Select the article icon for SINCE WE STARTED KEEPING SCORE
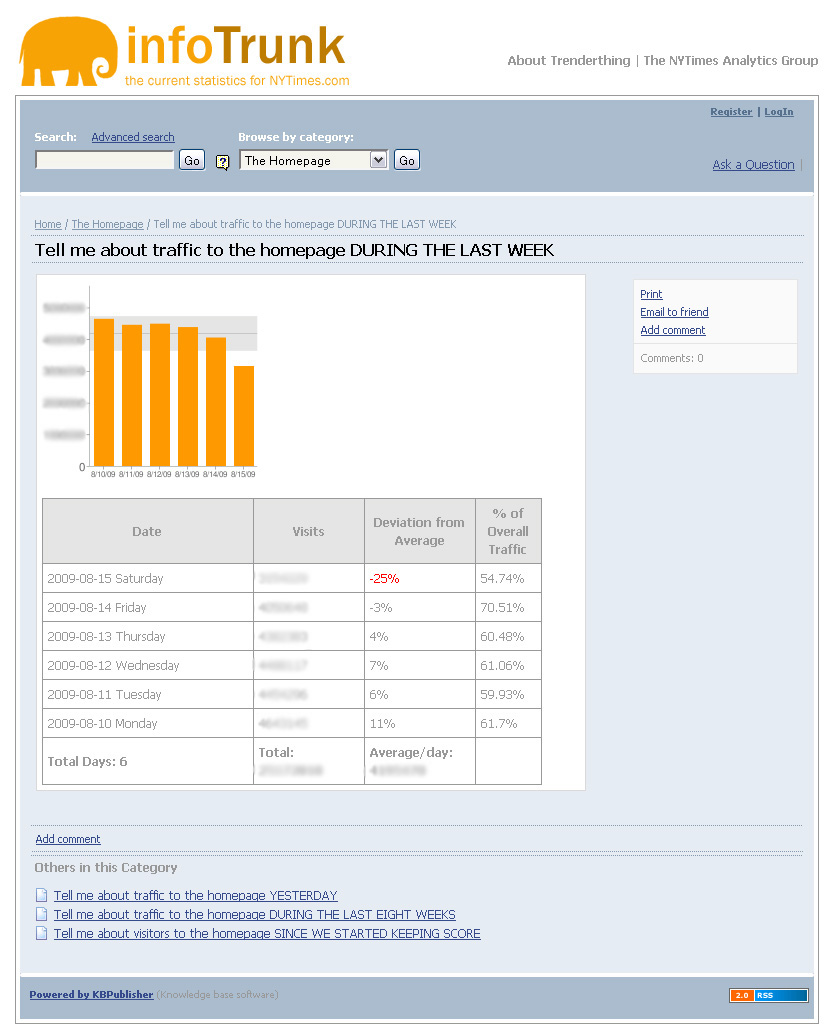Viewport: 836px width, 1032px height. click(41, 933)
